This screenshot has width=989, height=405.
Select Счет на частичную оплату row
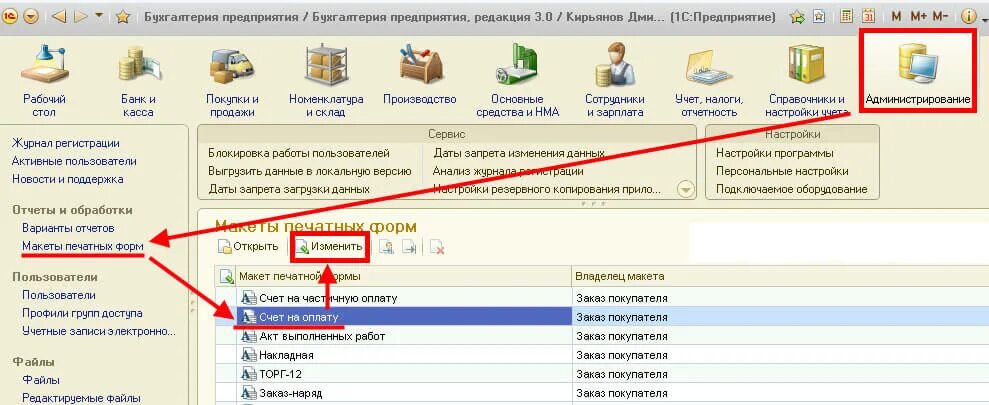(x=602, y=298)
